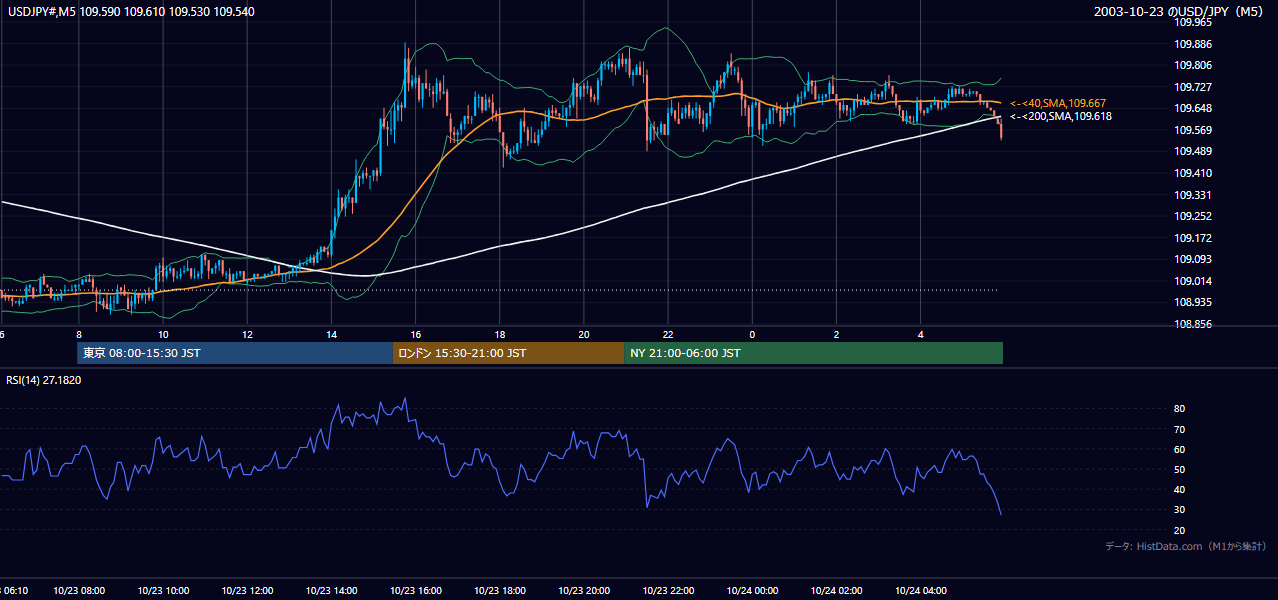Click price axis value 109.489
The width and height of the screenshot is (1278, 600).
[x=1193, y=151]
